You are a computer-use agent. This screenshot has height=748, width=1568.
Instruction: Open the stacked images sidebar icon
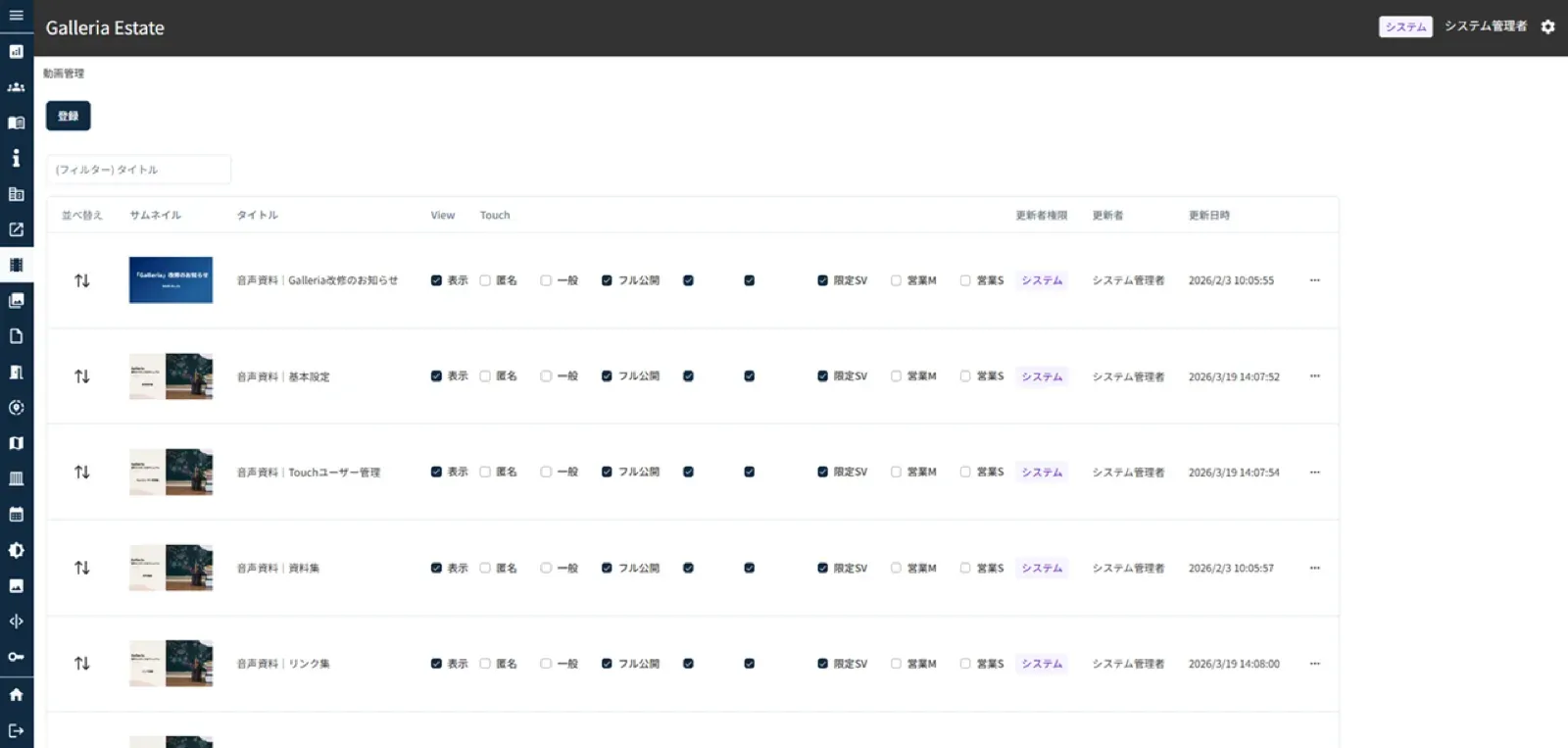(16, 301)
